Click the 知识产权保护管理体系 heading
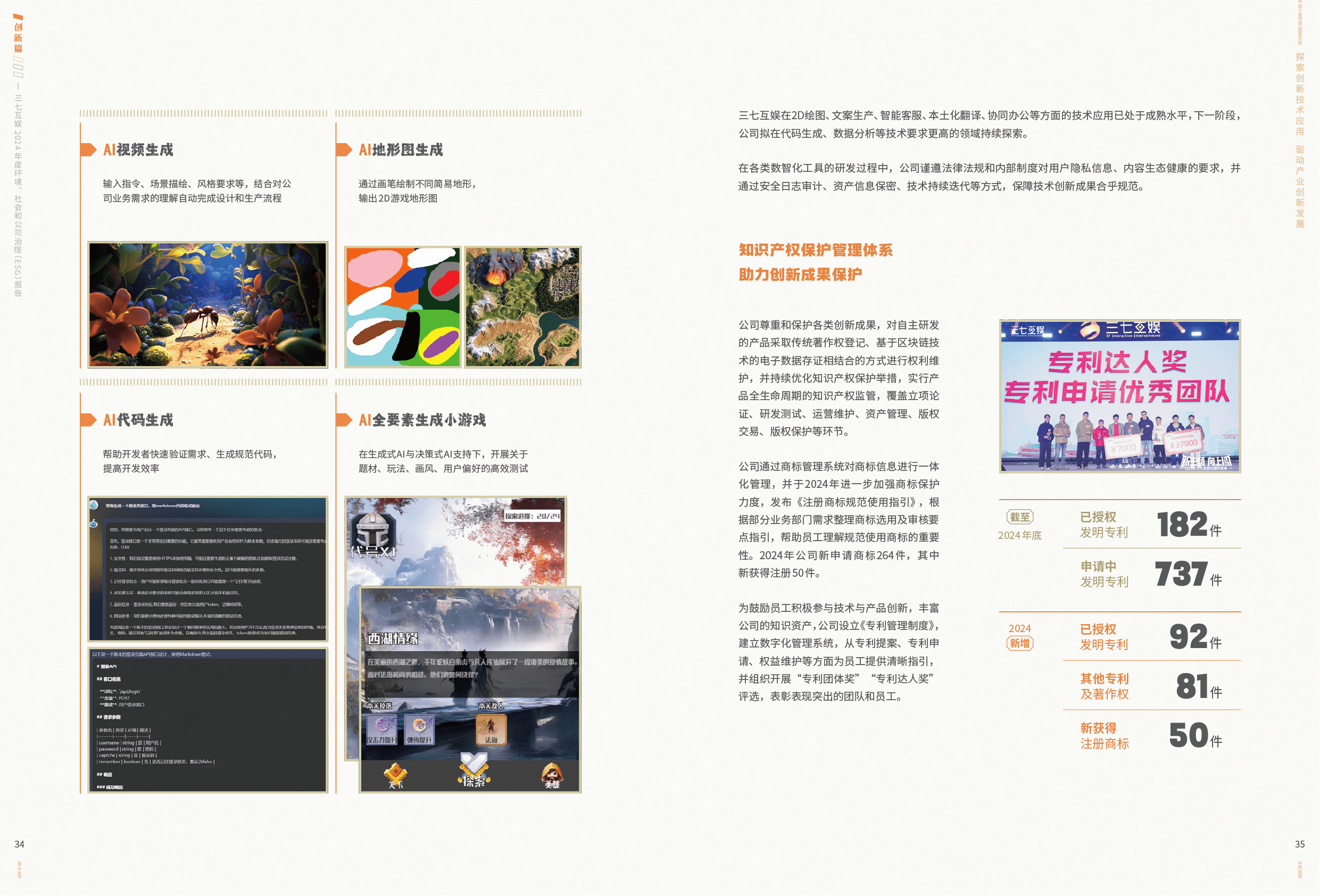The image size is (1320, 896). tap(815, 250)
